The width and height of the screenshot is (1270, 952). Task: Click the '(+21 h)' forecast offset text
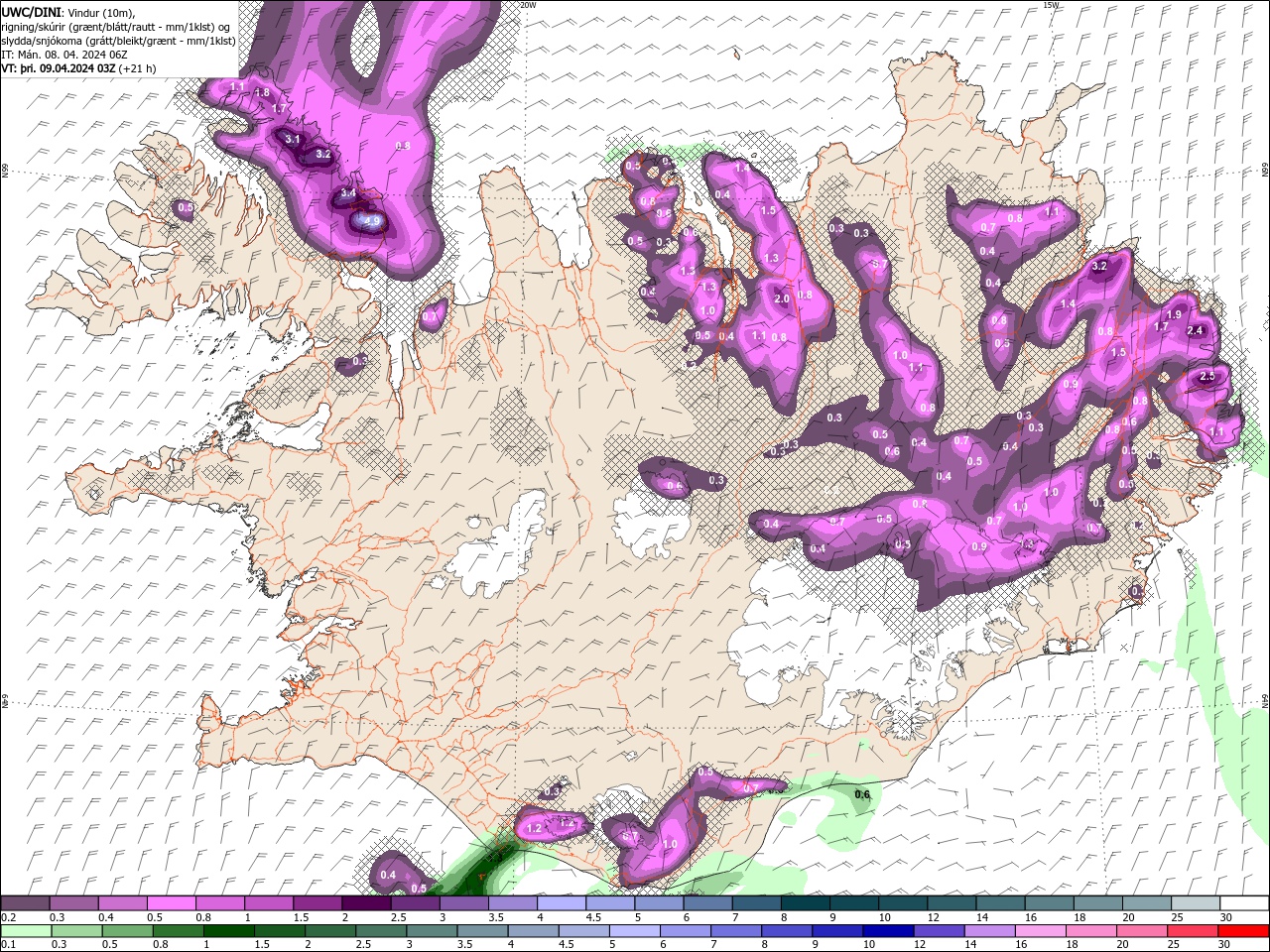(x=138, y=68)
